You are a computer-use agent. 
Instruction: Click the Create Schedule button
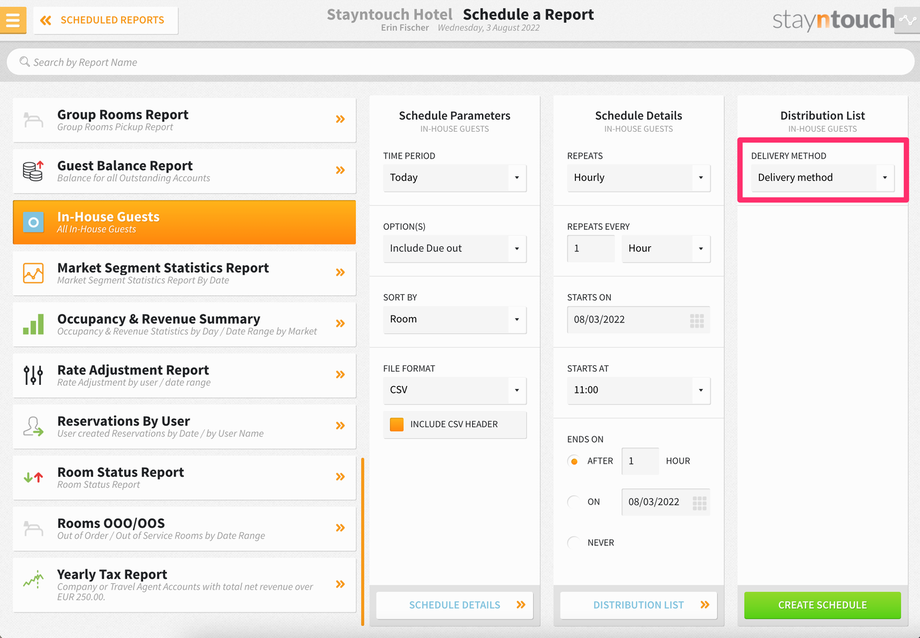point(823,605)
